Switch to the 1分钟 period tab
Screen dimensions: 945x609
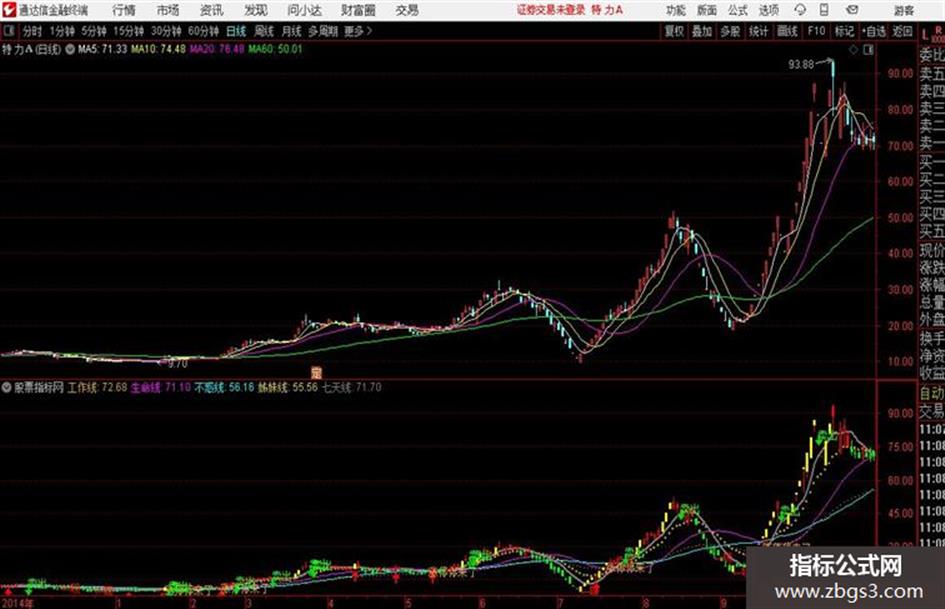[62, 31]
